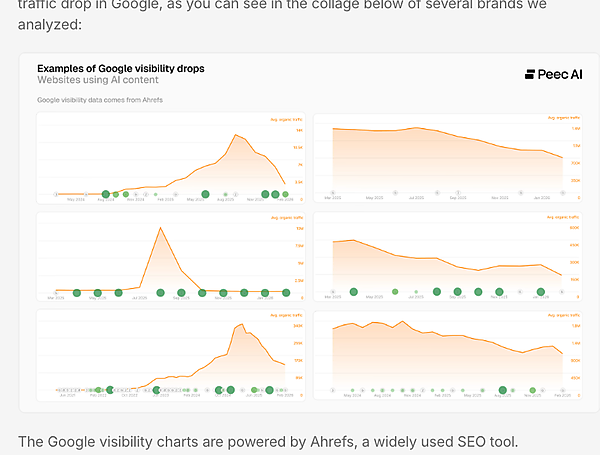
Task: Click the spike peak in middle-left chart
Action: (159, 228)
